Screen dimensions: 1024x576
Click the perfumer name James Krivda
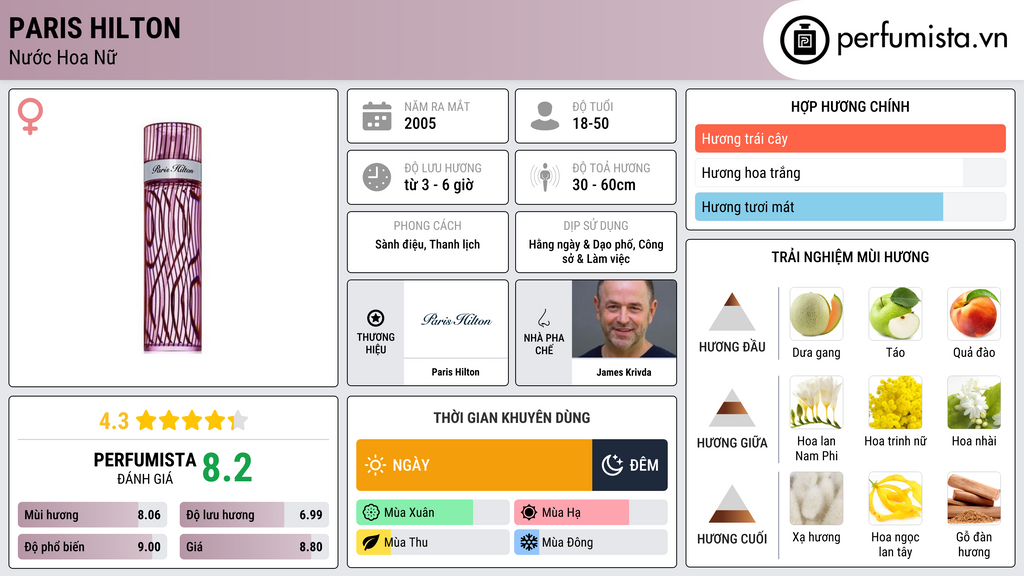pos(624,372)
